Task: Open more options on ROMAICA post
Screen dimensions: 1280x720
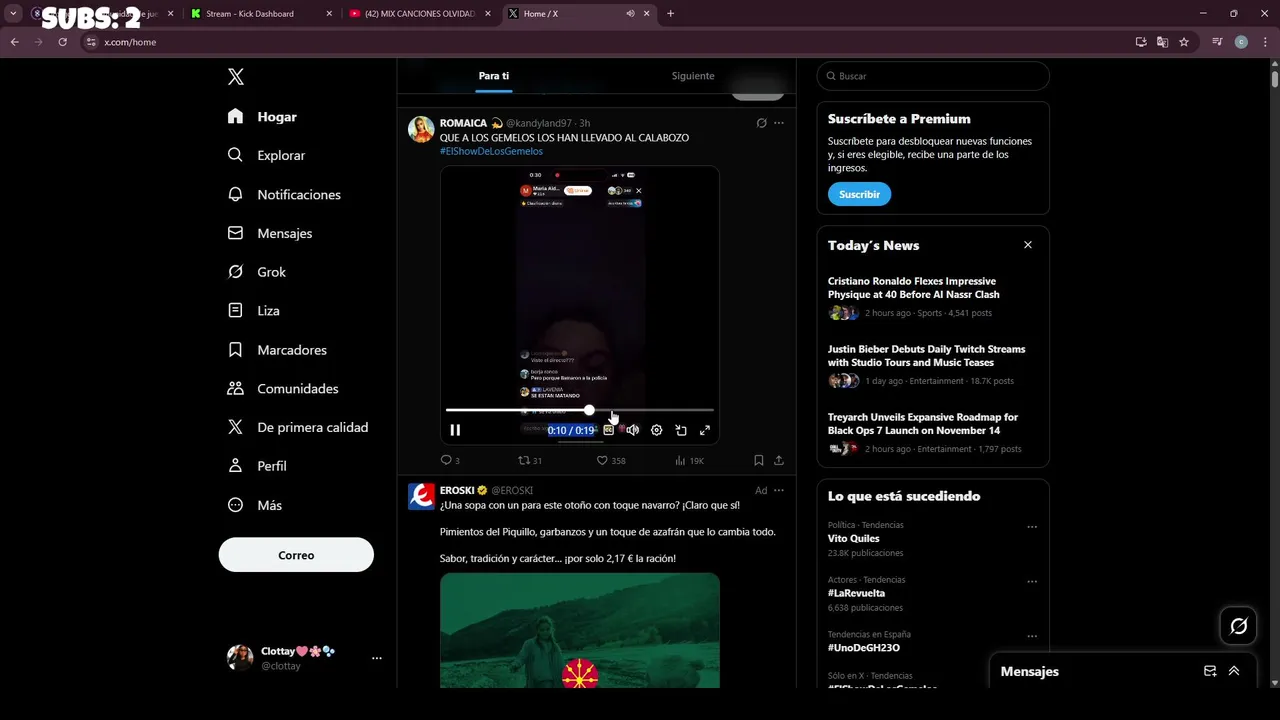Action: [779, 123]
